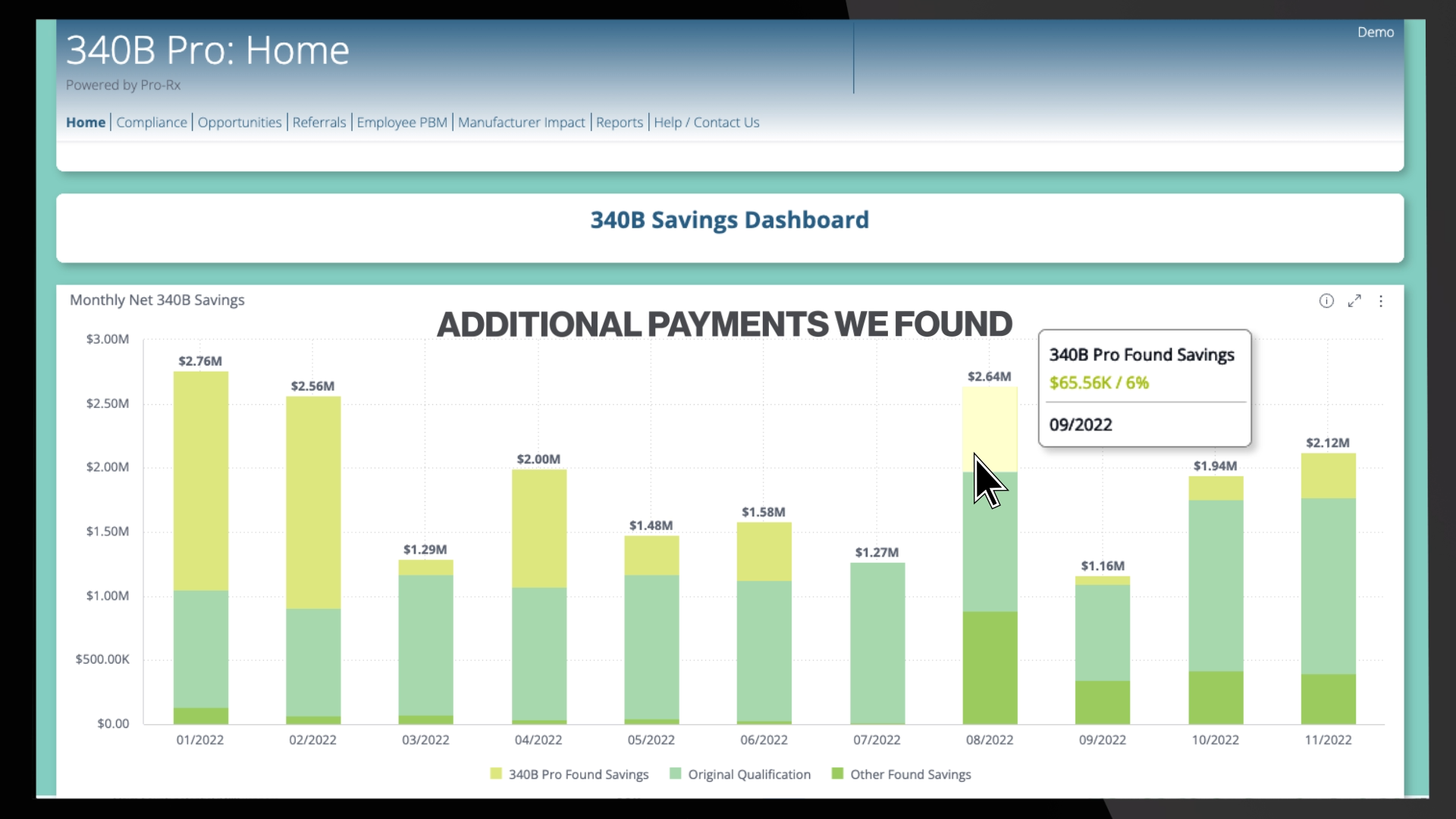Open Help / Contact Us link

(x=707, y=122)
